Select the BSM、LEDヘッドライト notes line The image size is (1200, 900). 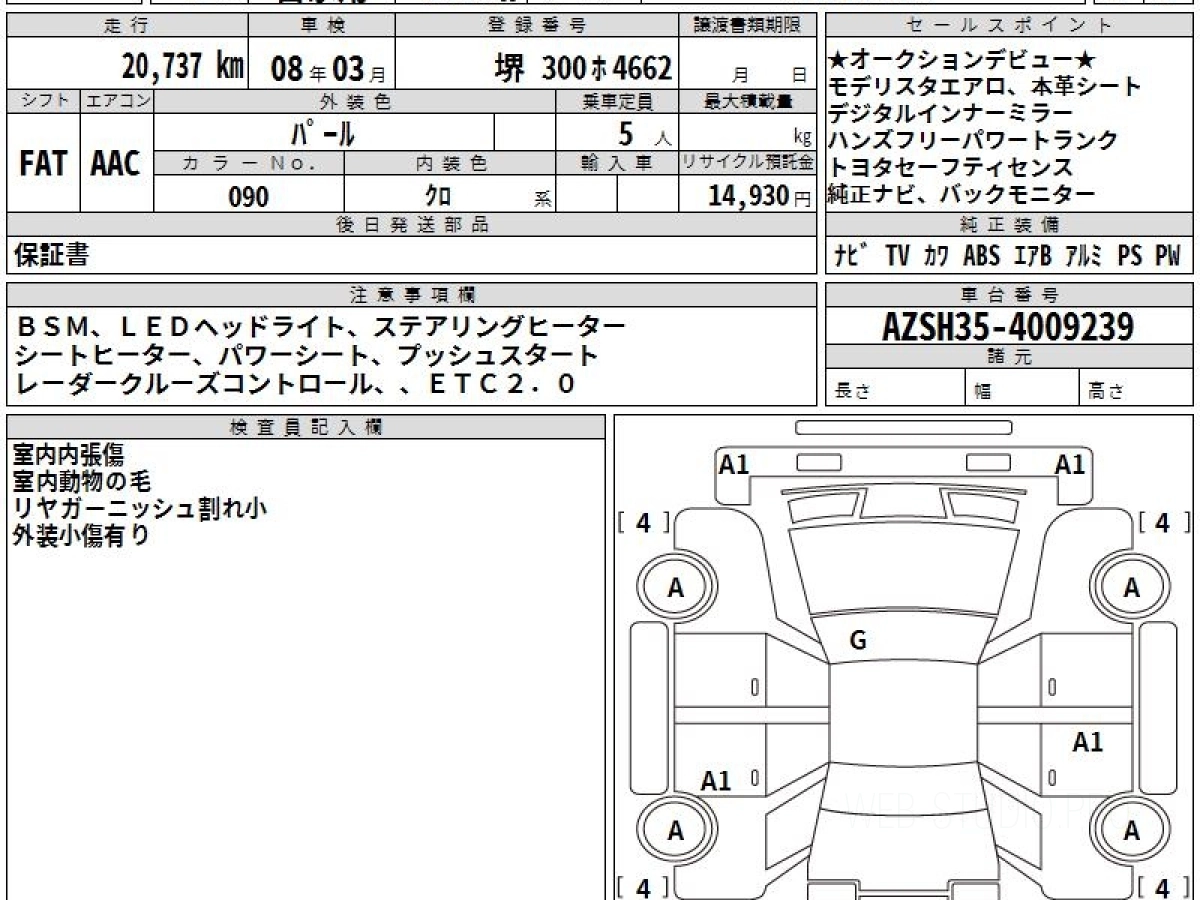click(x=321, y=326)
